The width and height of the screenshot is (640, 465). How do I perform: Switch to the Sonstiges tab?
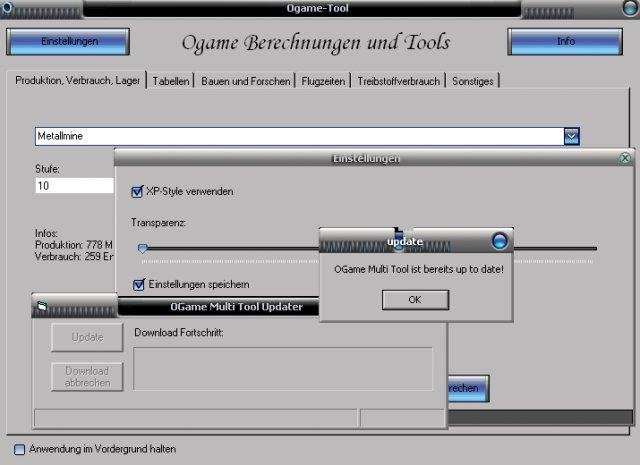point(473,81)
